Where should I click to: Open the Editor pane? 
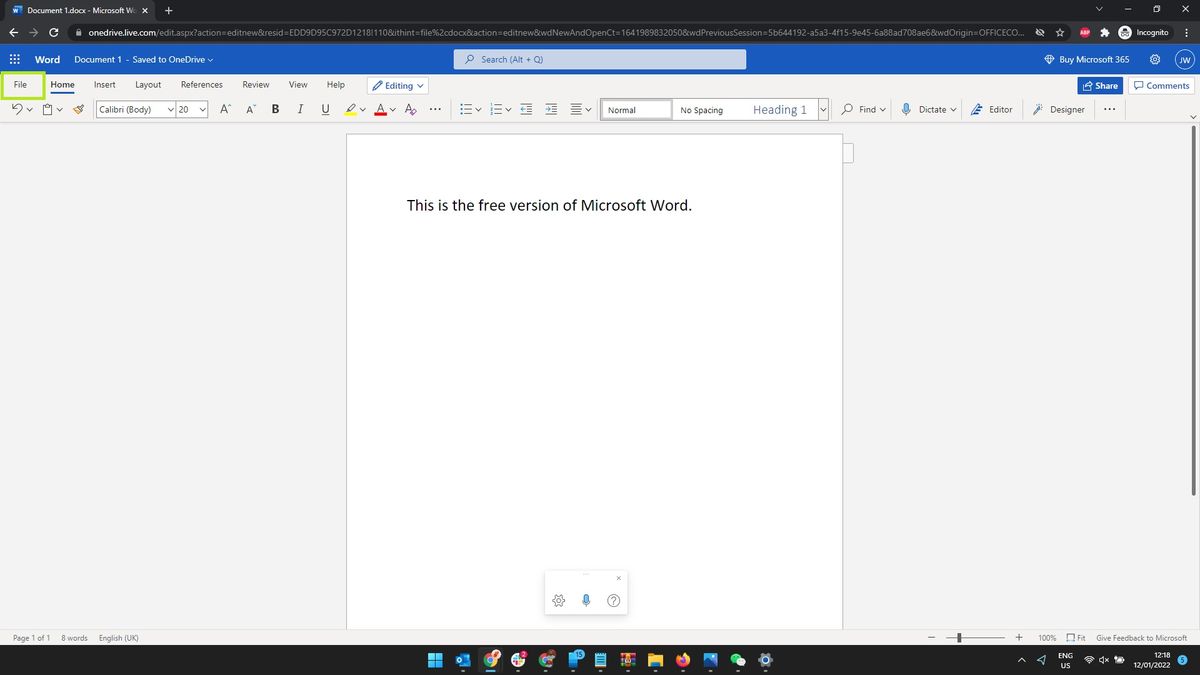pos(992,110)
